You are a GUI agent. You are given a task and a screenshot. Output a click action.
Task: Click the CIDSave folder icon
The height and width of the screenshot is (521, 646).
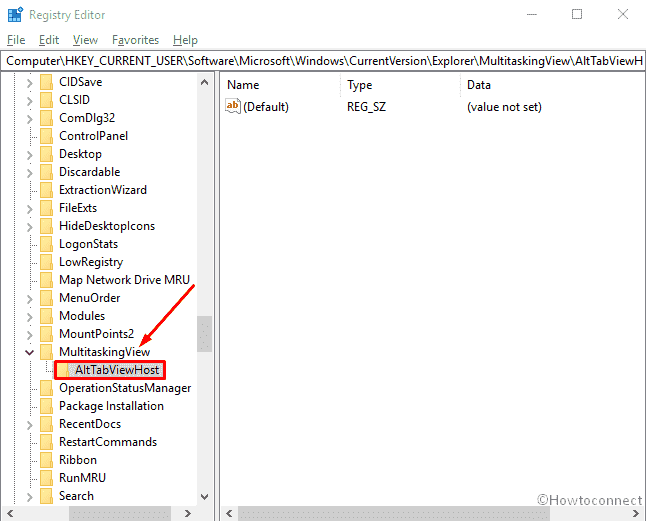pos(47,82)
